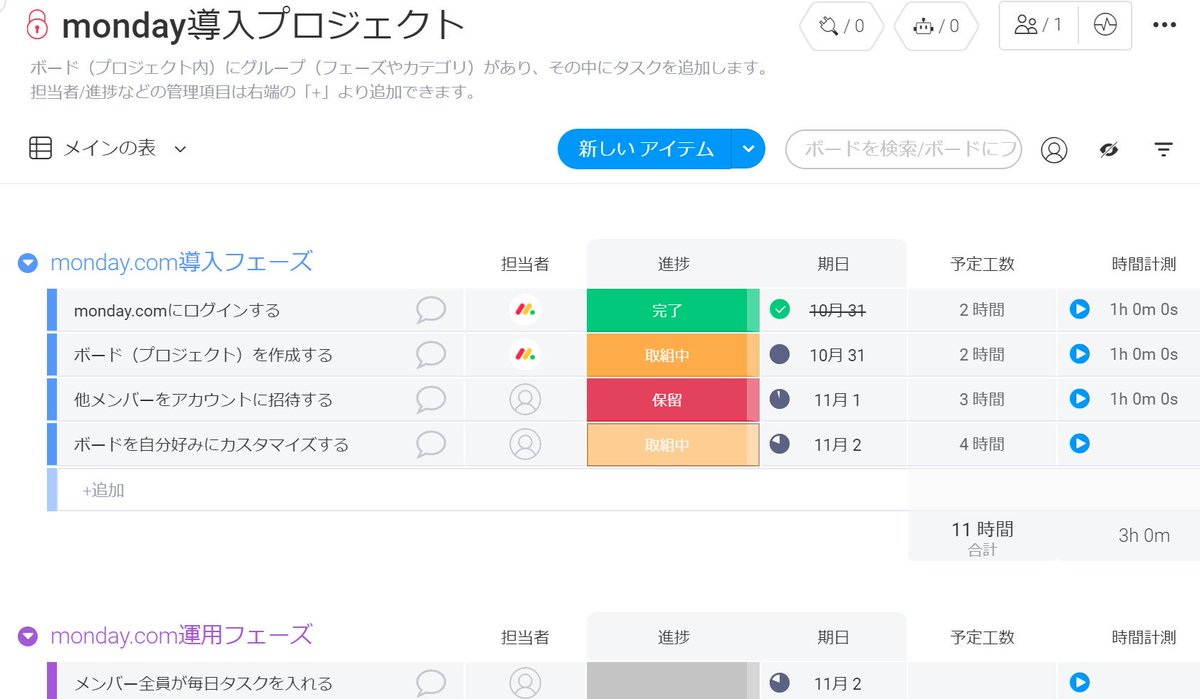
Task: Click the 11 時間 合計 summary cell
Action: [x=982, y=537]
